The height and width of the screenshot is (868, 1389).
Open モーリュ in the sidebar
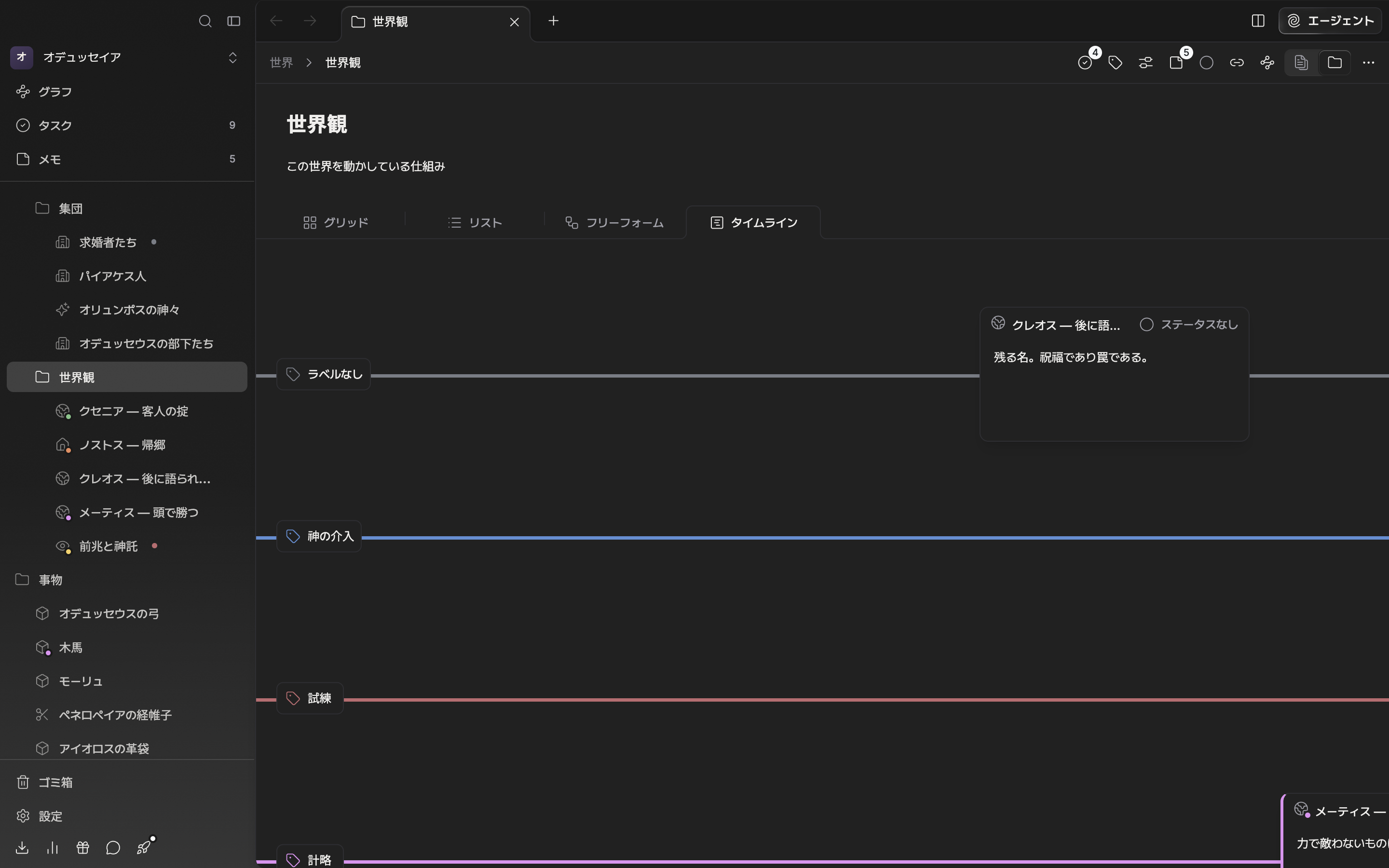127,681
